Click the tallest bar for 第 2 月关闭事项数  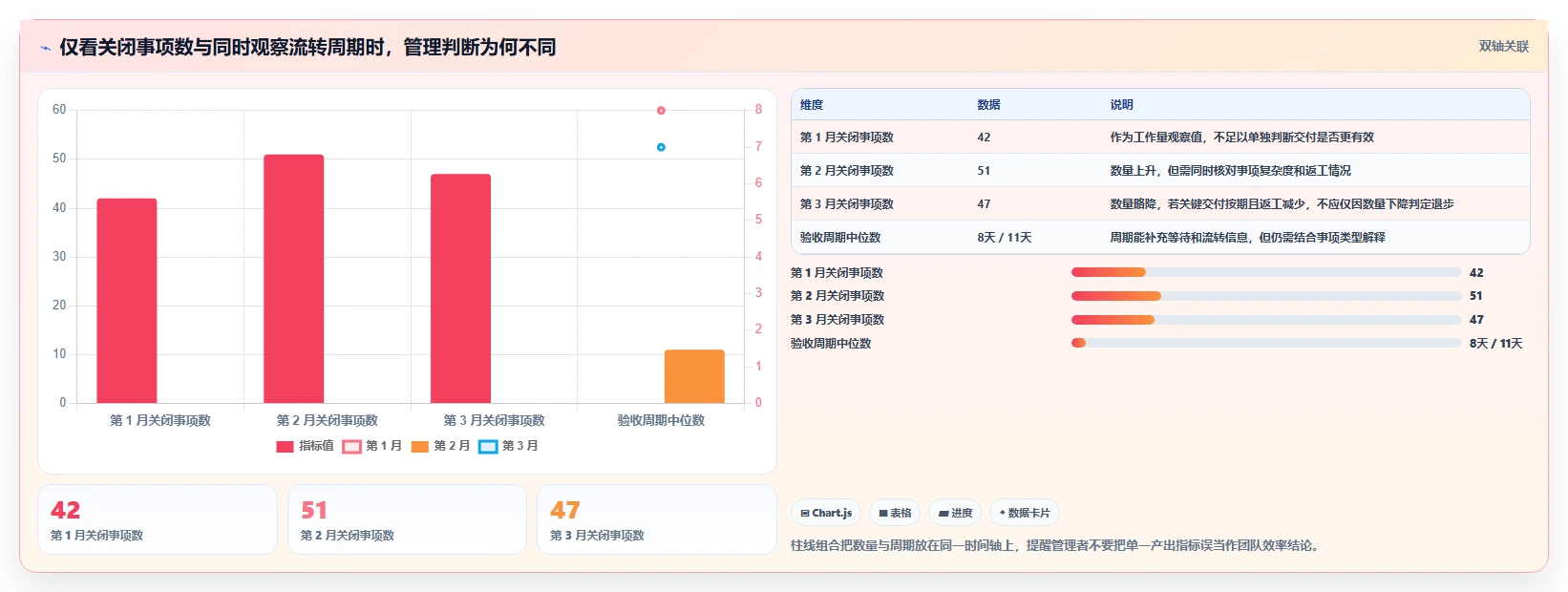(294, 279)
